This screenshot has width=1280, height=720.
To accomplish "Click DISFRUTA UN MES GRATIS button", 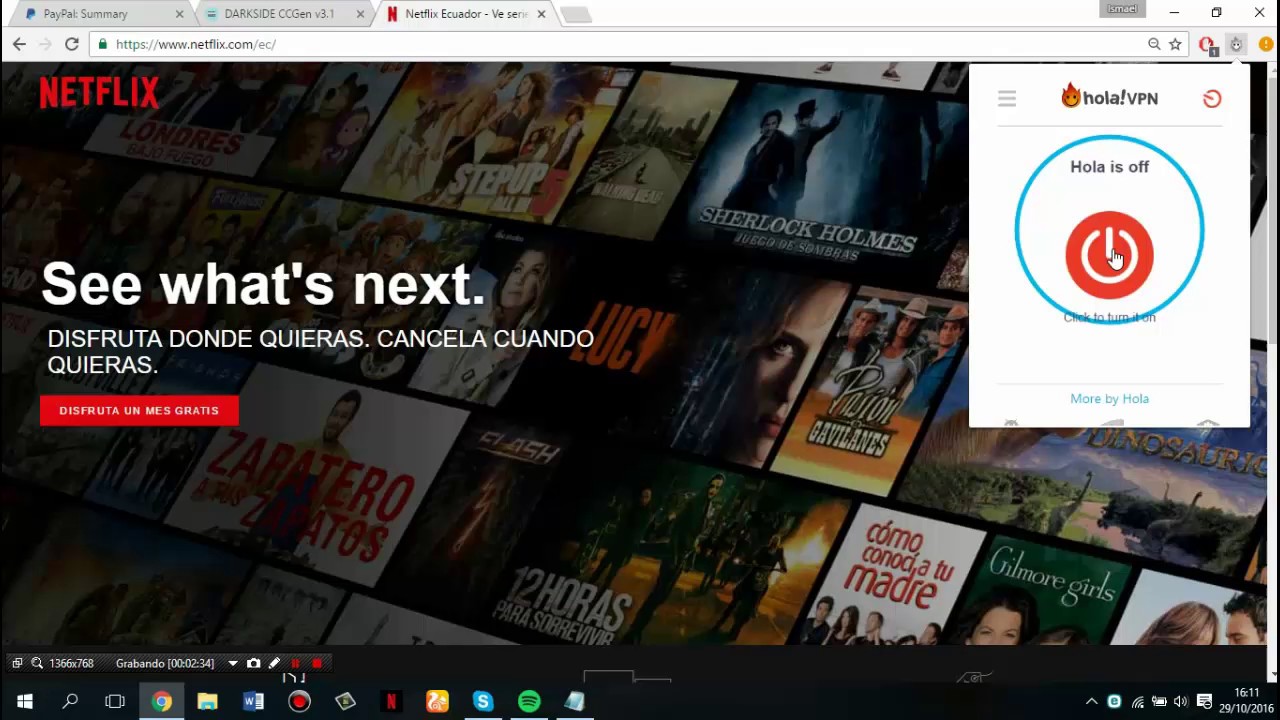I will (x=139, y=410).
